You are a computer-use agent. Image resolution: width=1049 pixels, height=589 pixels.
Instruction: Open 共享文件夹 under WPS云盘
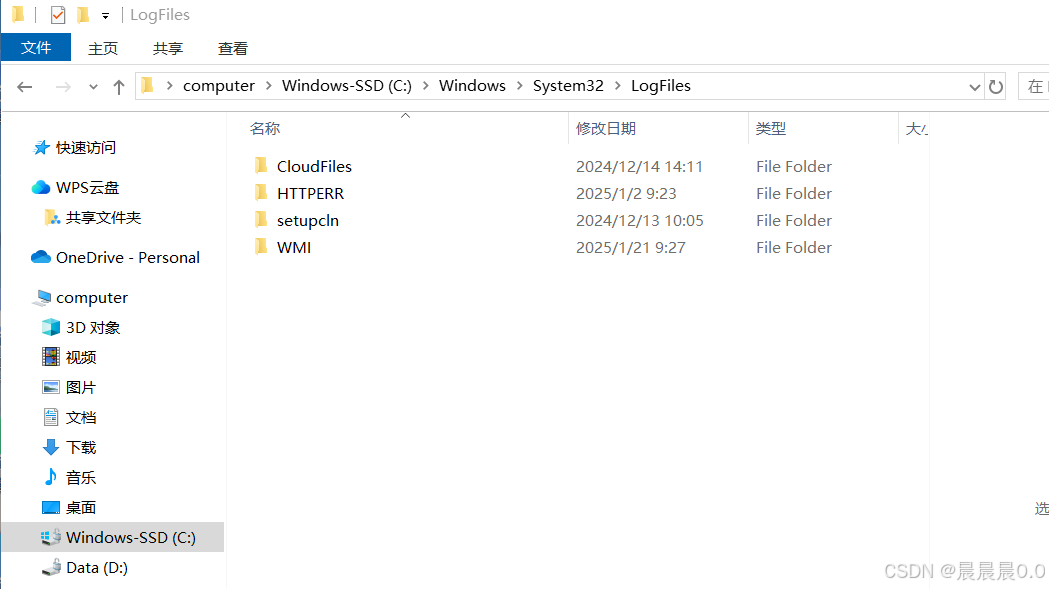(103, 218)
